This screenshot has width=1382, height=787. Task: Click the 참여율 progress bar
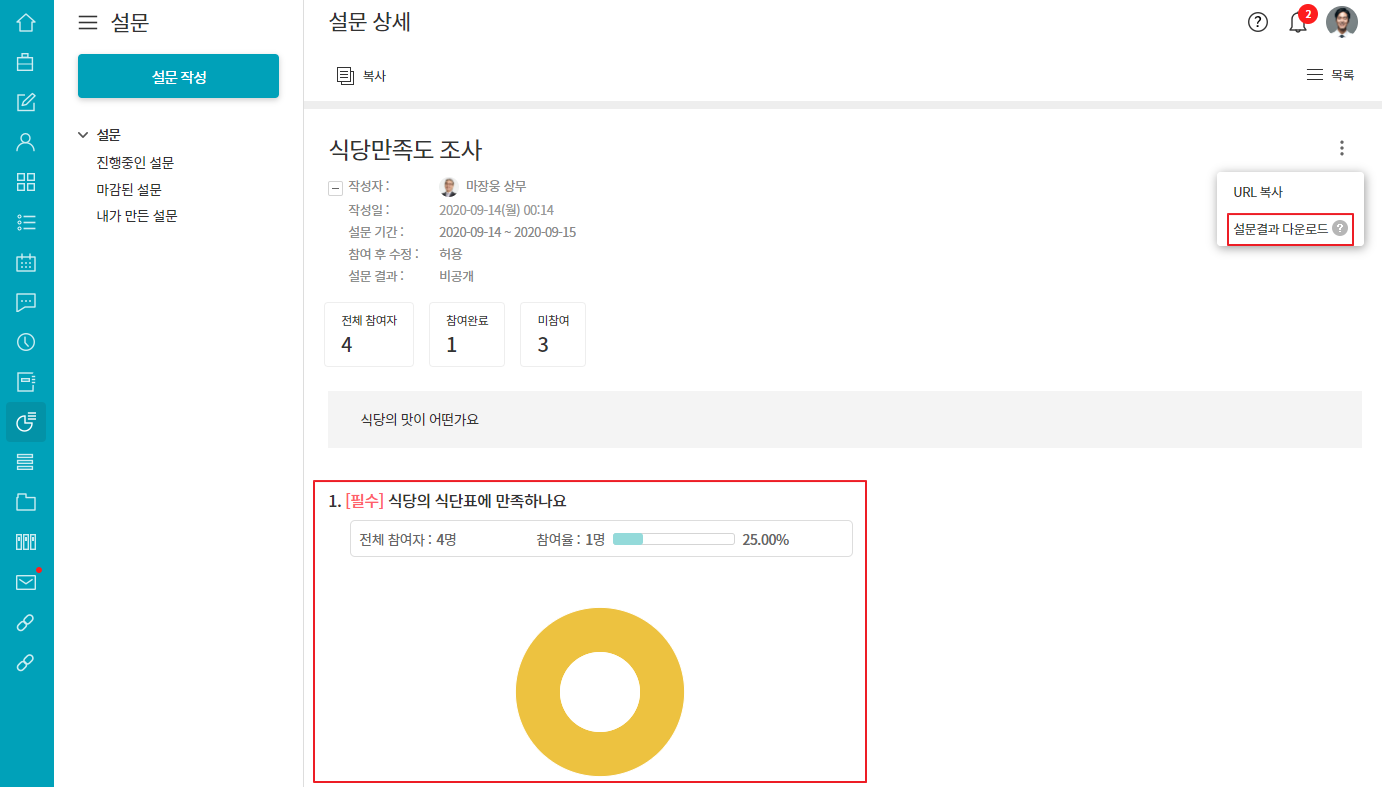pos(673,539)
